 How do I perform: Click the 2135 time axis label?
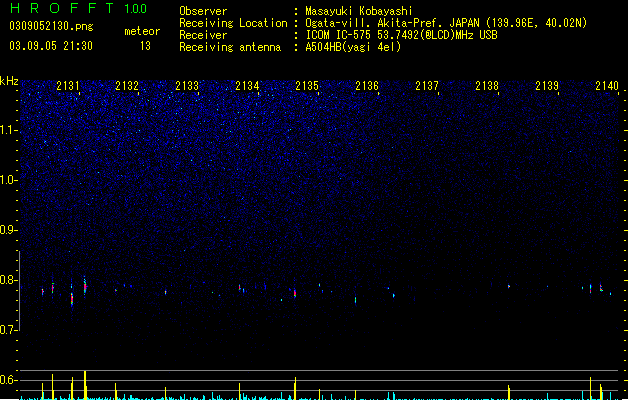pos(307,86)
